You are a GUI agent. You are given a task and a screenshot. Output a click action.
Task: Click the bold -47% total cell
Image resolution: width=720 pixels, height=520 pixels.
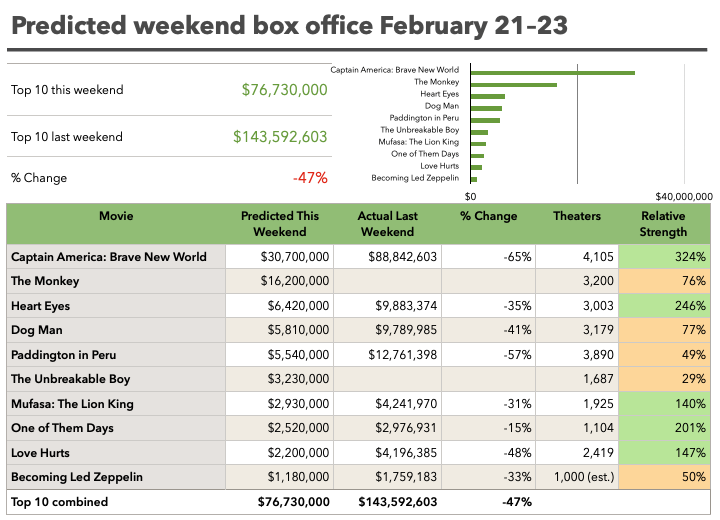coord(517,502)
